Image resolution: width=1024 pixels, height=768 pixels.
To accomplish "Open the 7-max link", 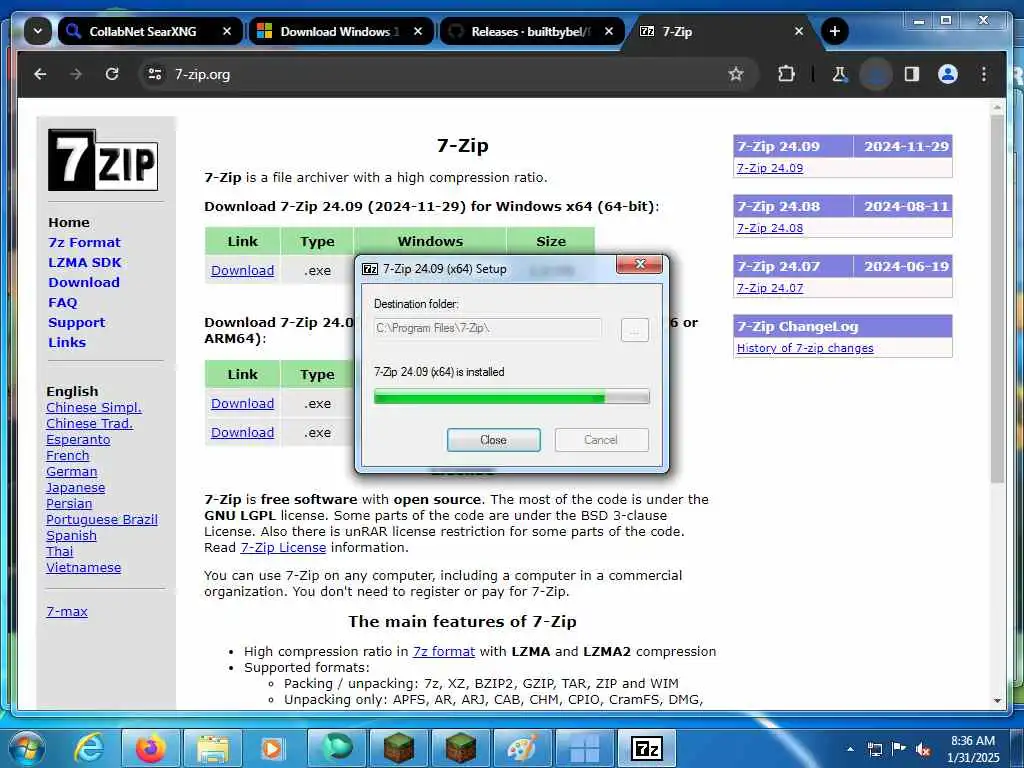I will [x=67, y=612].
